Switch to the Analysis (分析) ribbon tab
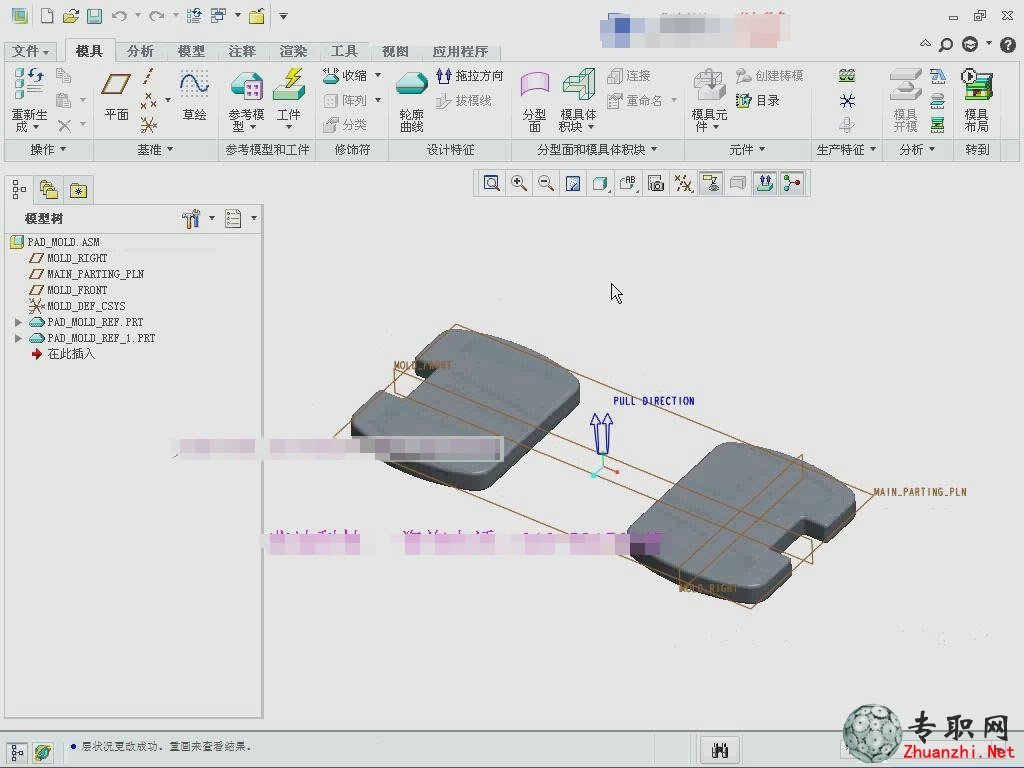The width and height of the screenshot is (1024, 768). coord(140,51)
